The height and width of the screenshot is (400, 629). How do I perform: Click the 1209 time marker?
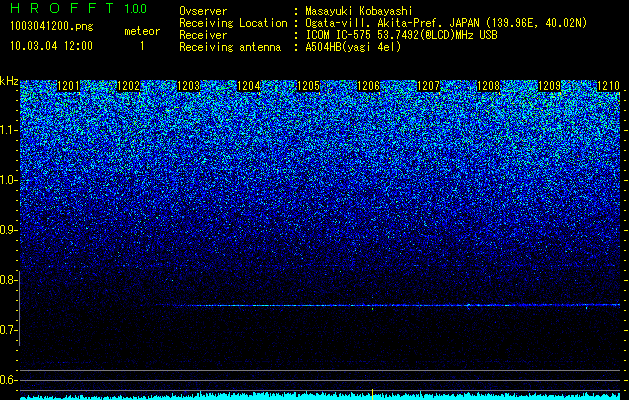[x=549, y=86]
